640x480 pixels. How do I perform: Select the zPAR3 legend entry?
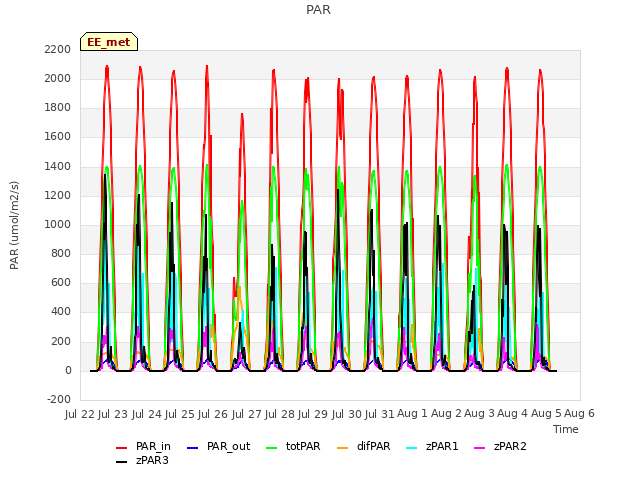[142, 460]
